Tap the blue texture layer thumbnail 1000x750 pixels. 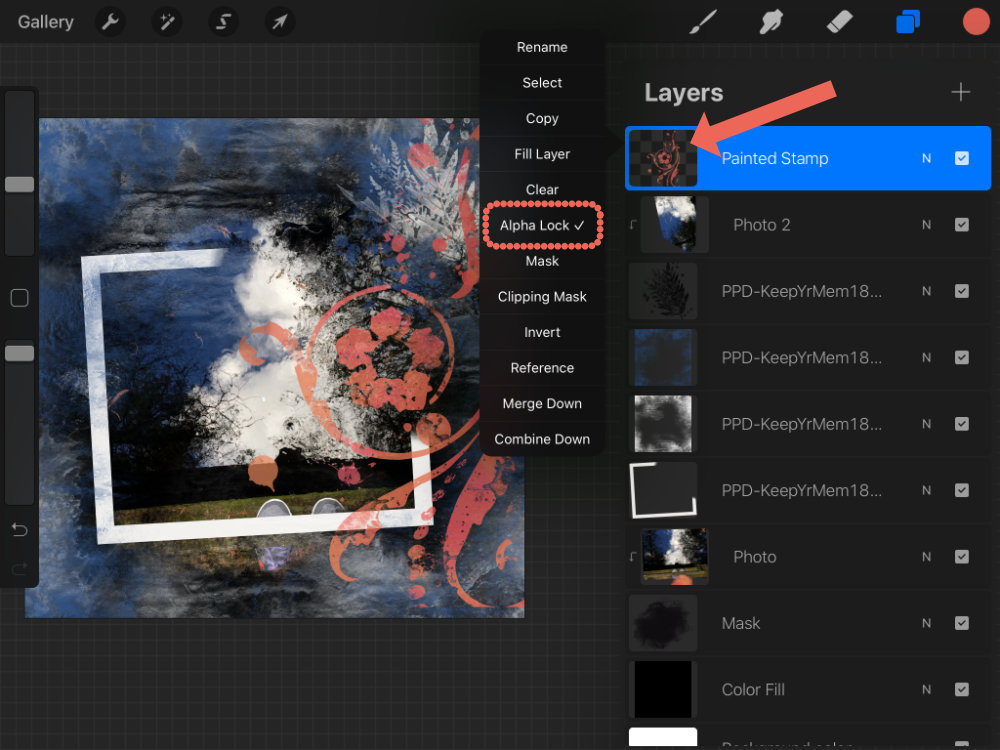(663, 357)
